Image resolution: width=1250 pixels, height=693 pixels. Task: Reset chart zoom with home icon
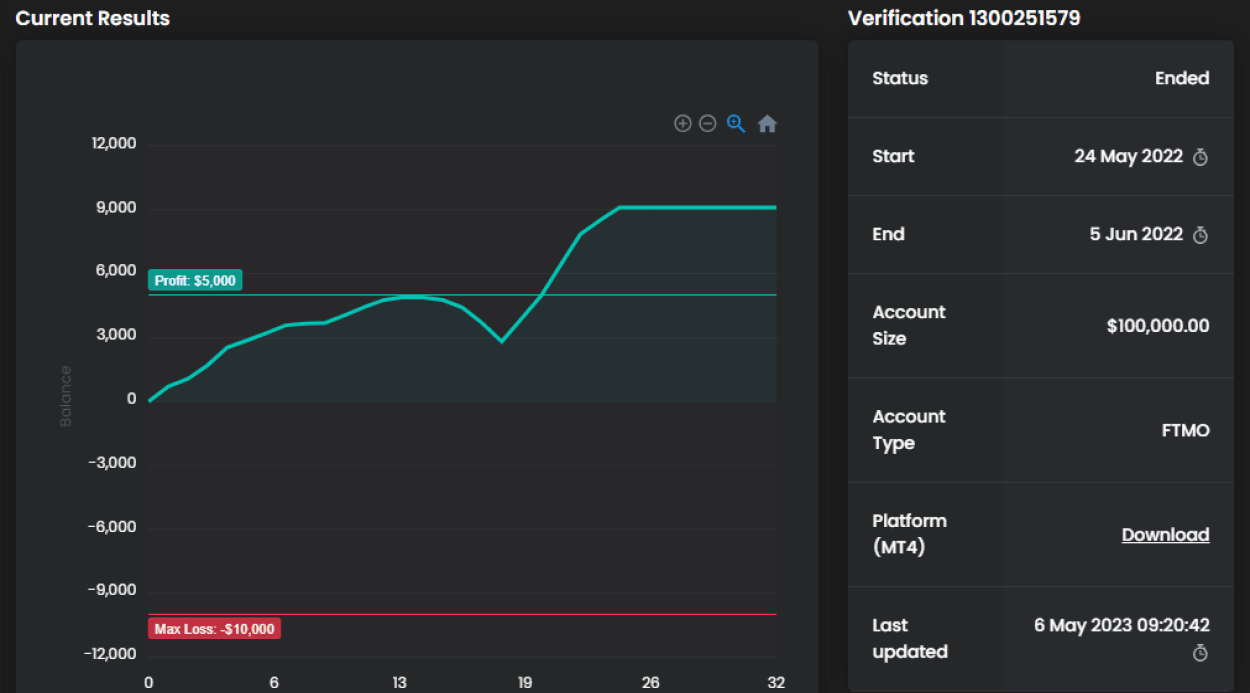click(767, 124)
